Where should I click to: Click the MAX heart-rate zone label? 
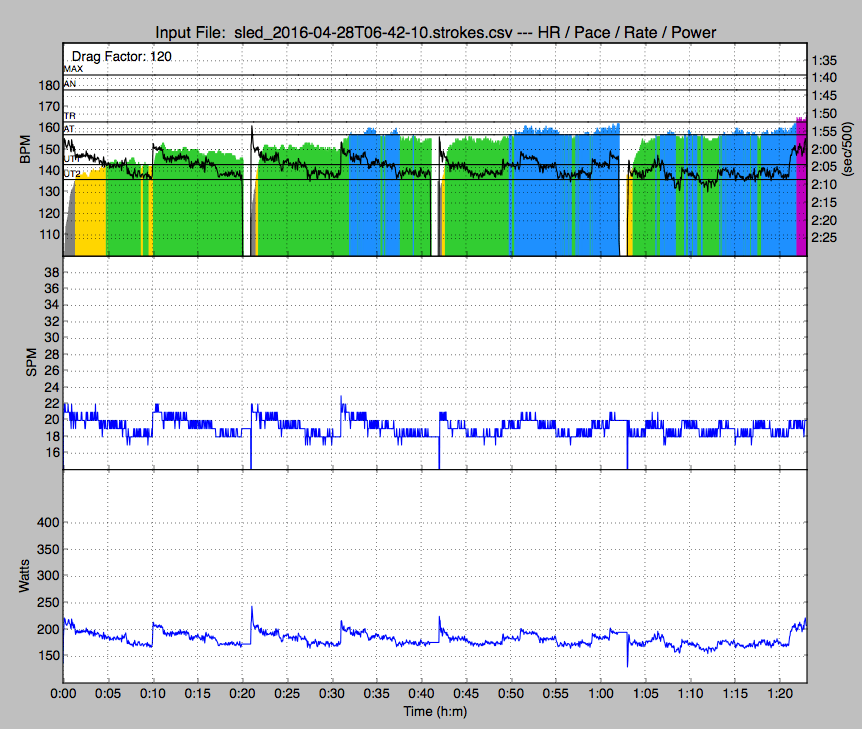73,69
